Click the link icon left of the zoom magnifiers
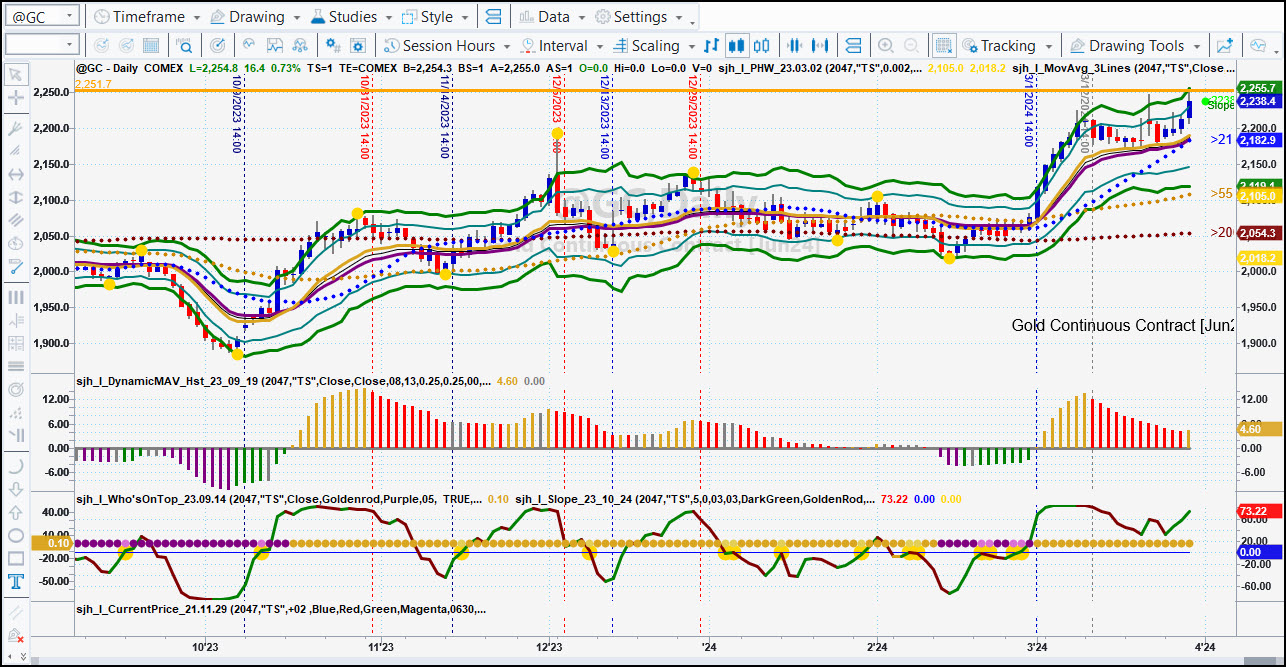The width and height of the screenshot is (1286, 667). [853, 45]
